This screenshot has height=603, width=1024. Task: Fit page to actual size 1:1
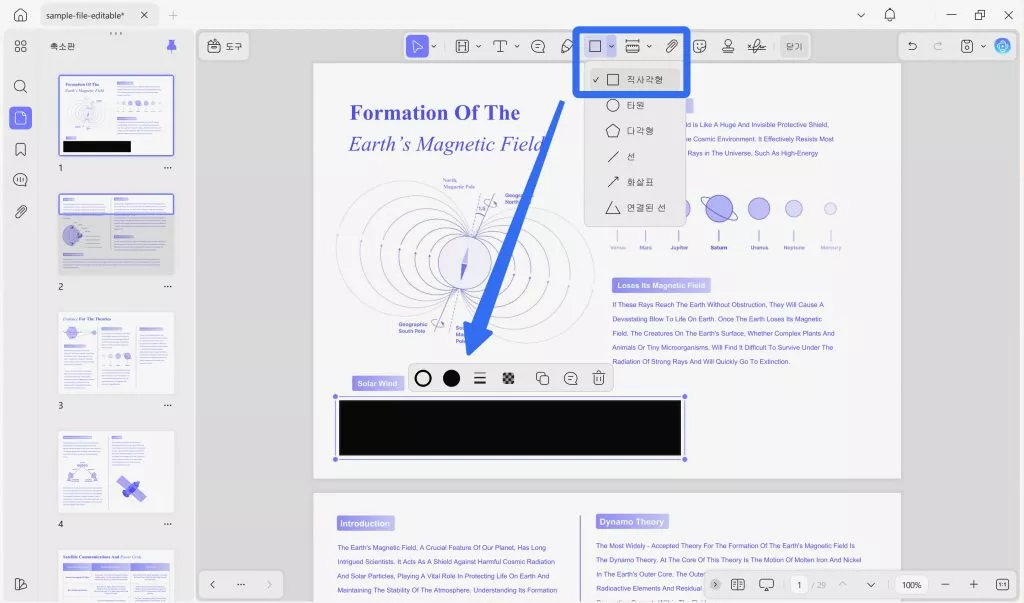[x=1002, y=585]
